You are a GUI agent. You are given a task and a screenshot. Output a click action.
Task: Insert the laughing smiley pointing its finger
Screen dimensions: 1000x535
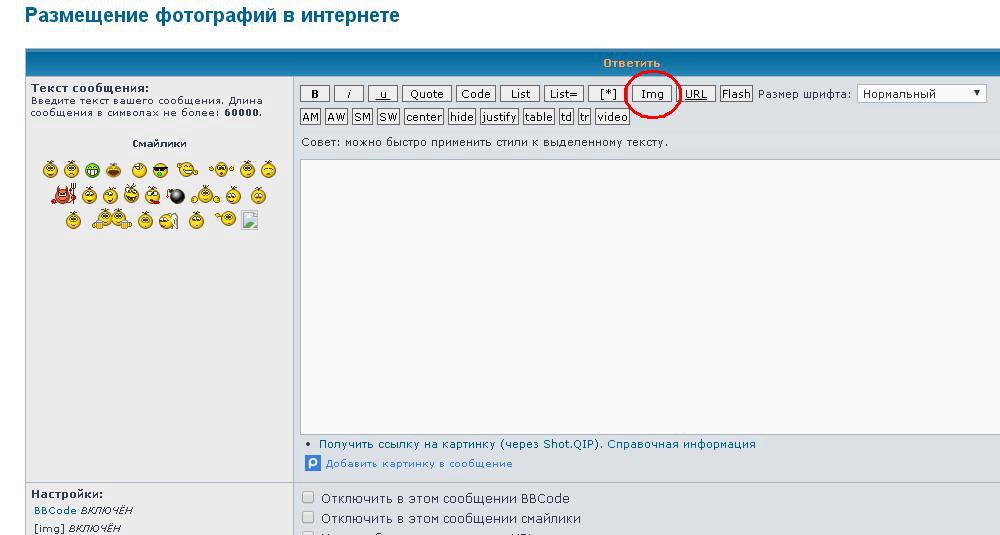[187, 169]
